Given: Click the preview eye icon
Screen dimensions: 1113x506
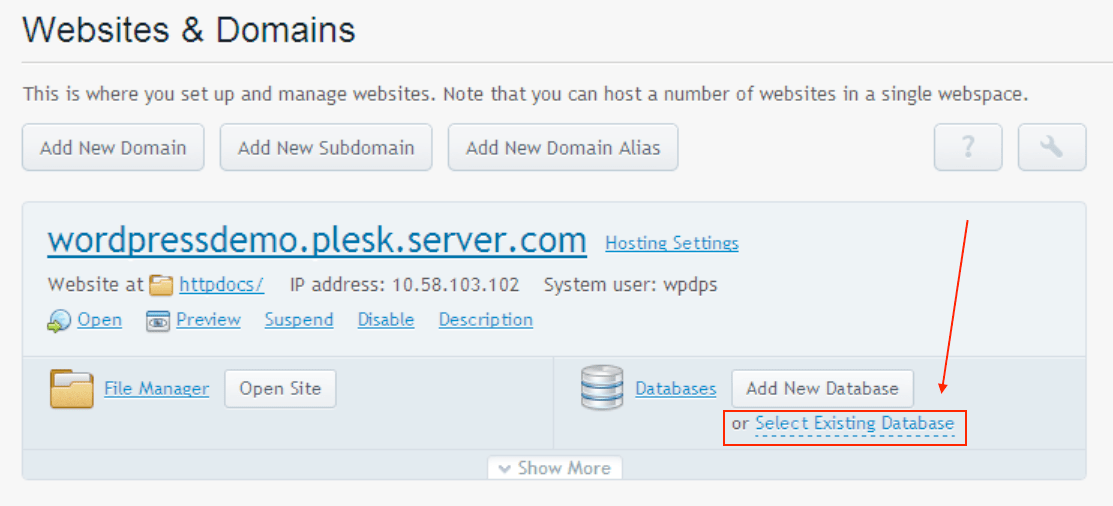Looking at the screenshot, I should (x=158, y=321).
